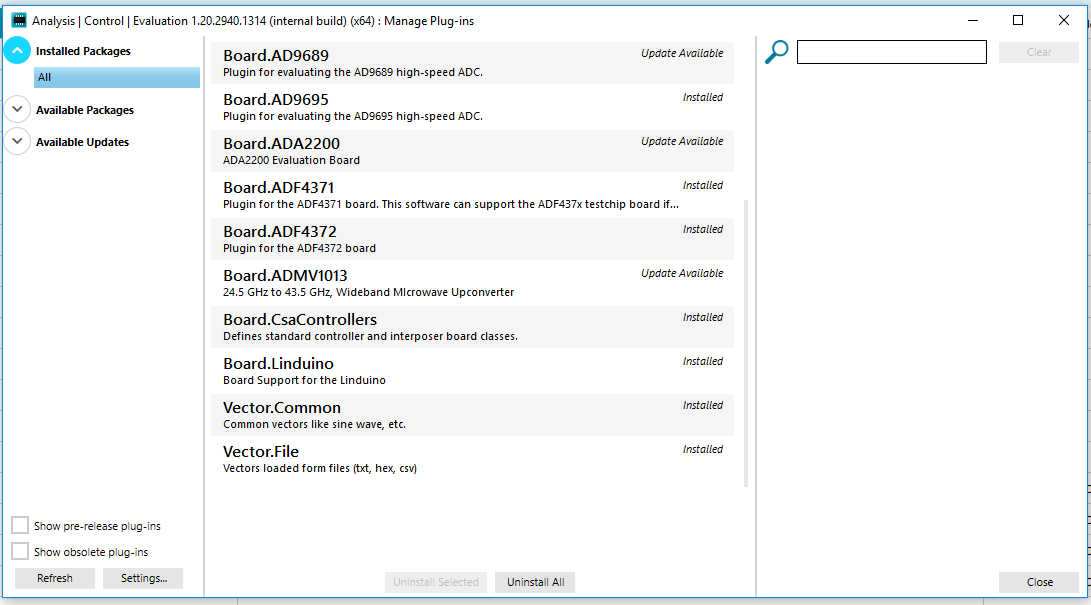Select the Vector.Common package
Screen dimensions: 1091x605
click(472, 415)
